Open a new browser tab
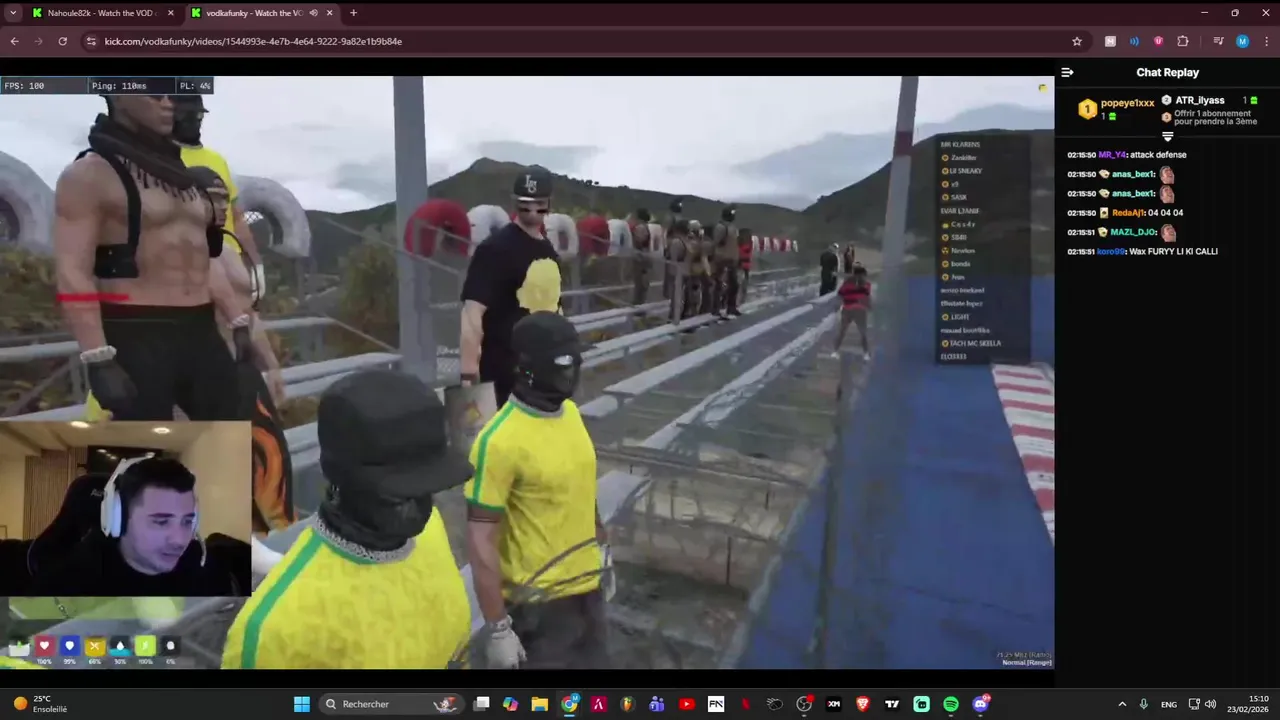 click(x=353, y=13)
